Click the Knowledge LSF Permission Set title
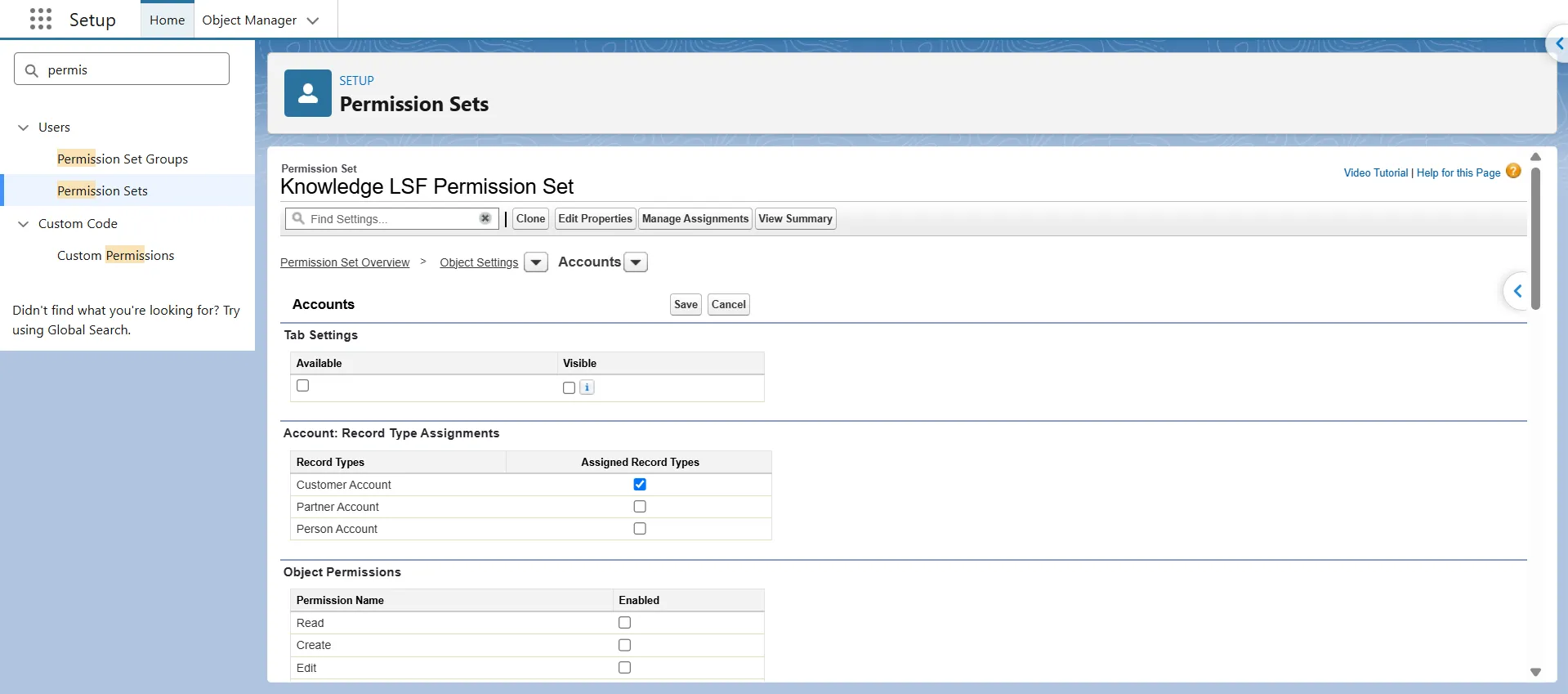This screenshot has height=694, width=1568. pyautogui.click(x=427, y=186)
